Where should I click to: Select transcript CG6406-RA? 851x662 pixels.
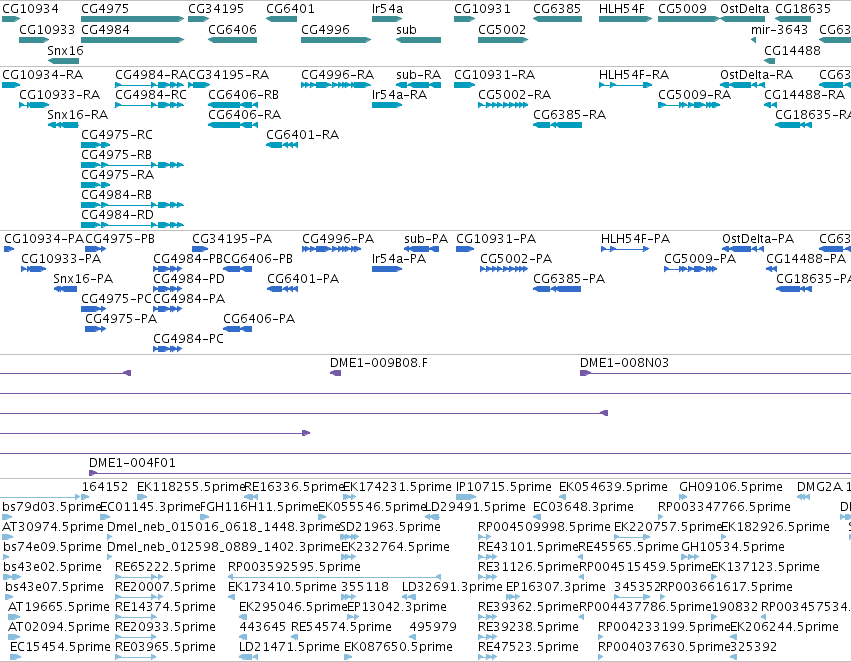click(x=245, y=114)
